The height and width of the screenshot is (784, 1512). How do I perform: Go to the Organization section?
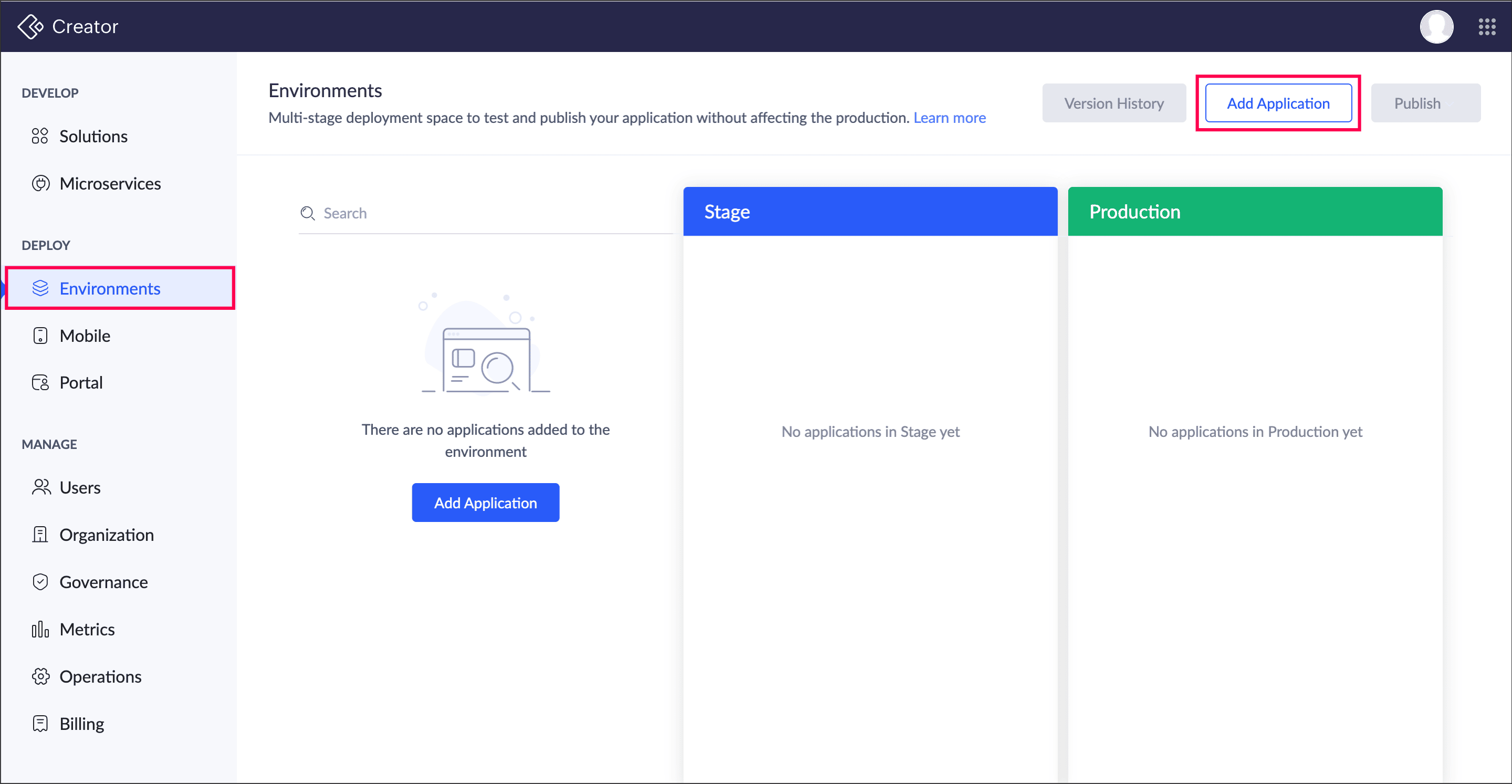(x=106, y=535)
